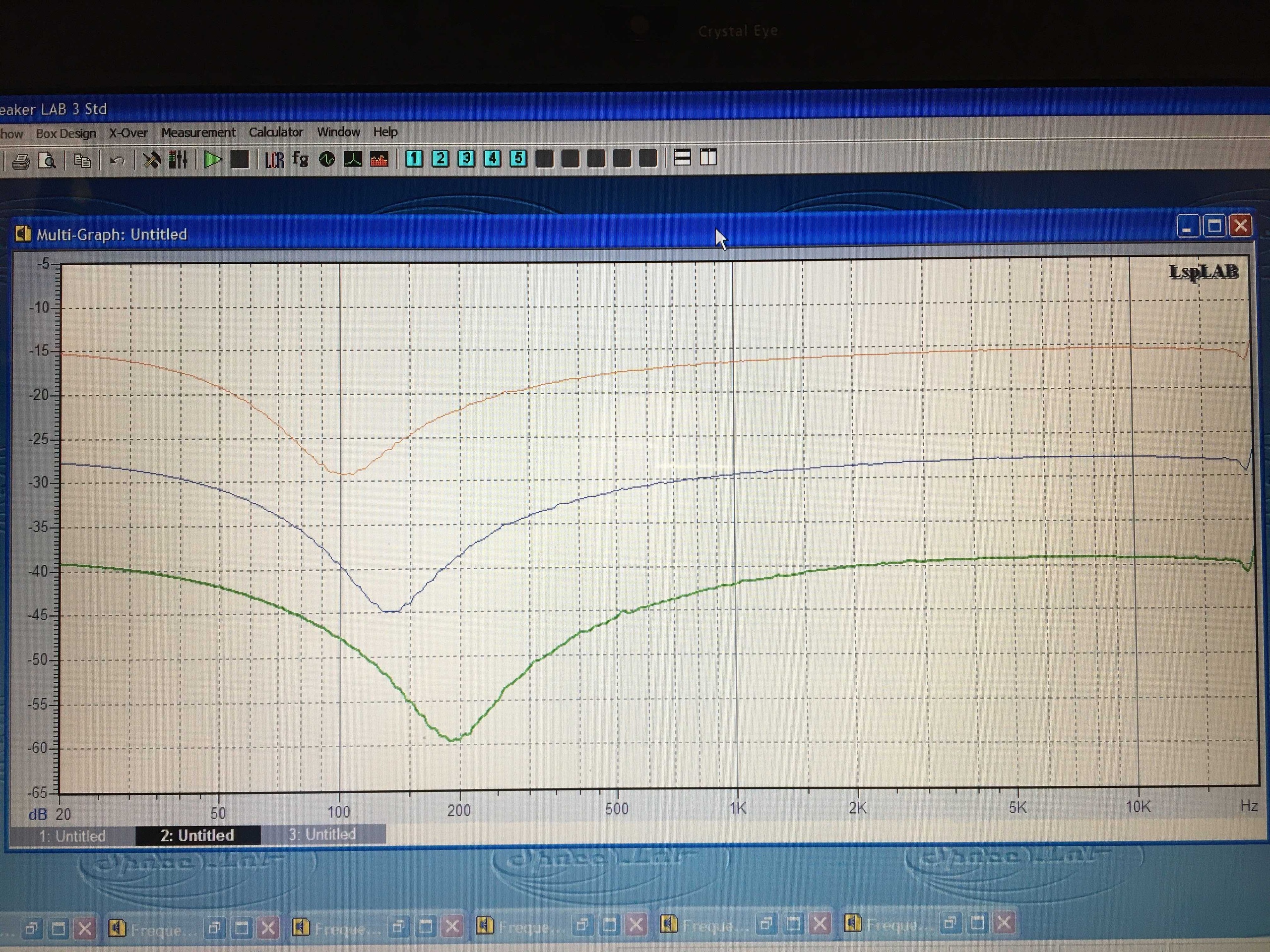Click the '1K' frequency axis label
The image size is (1270, 952).
pyautogui.click(x=738, y=808)
